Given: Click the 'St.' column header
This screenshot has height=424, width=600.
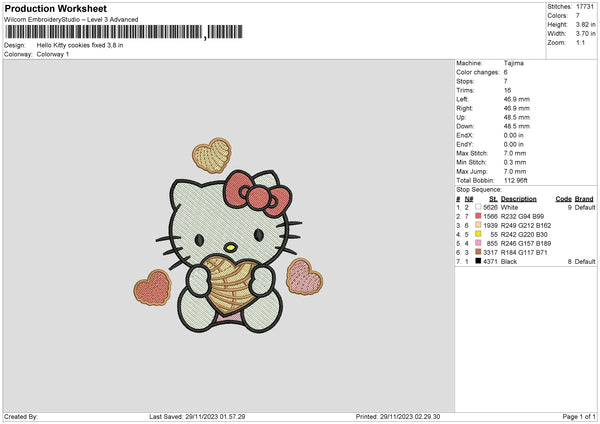Looking at the screenshot, I should click(x=493, y=199).
